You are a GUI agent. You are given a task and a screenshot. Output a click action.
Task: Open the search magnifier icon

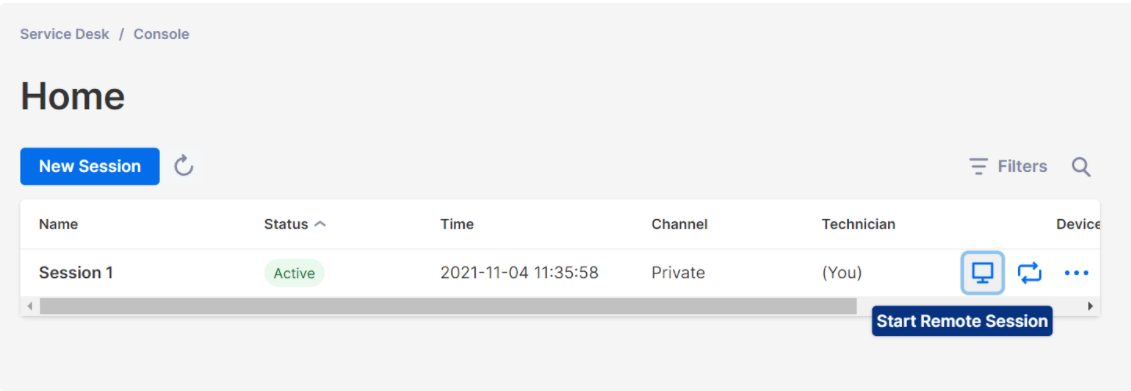pyautogui.click(x=1081, y=167)
